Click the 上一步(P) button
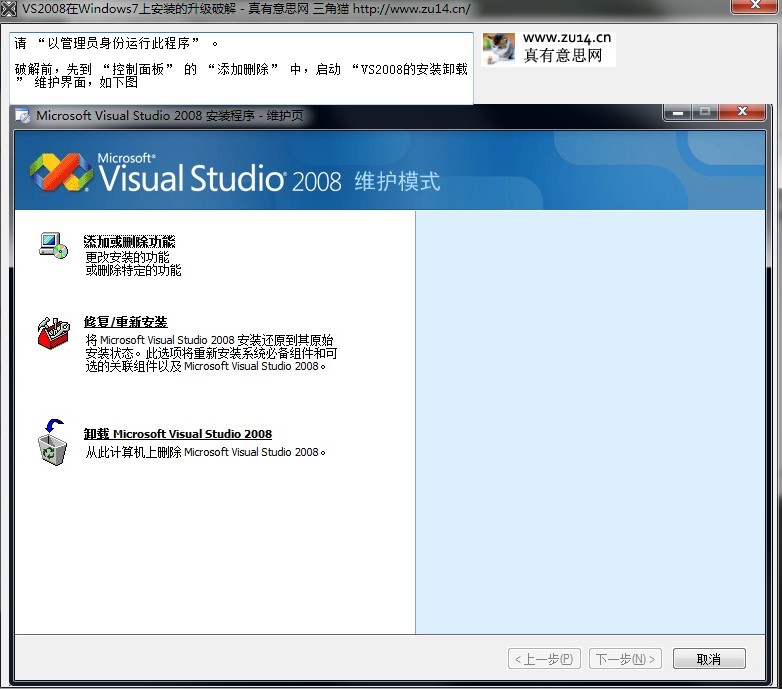Image resolution: width=782 pixels, height=689 pixels. point(544,659)
